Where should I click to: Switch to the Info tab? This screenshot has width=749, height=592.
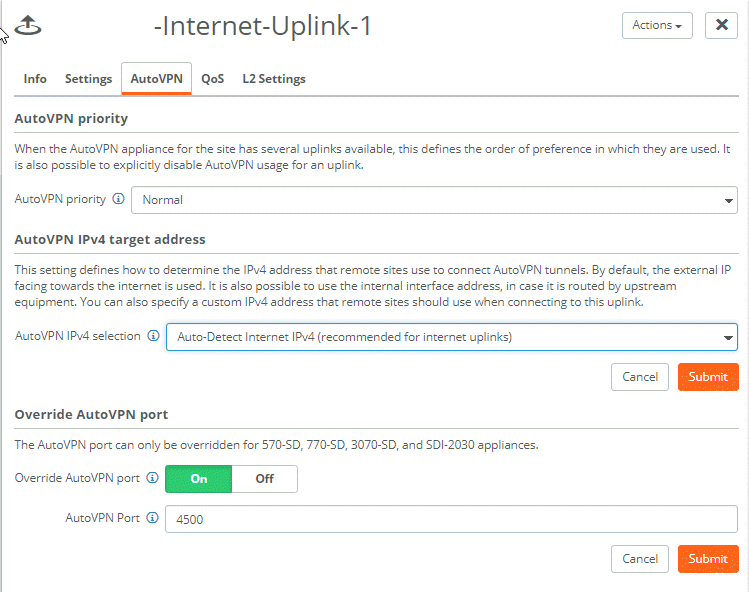[x=35, y=79]
